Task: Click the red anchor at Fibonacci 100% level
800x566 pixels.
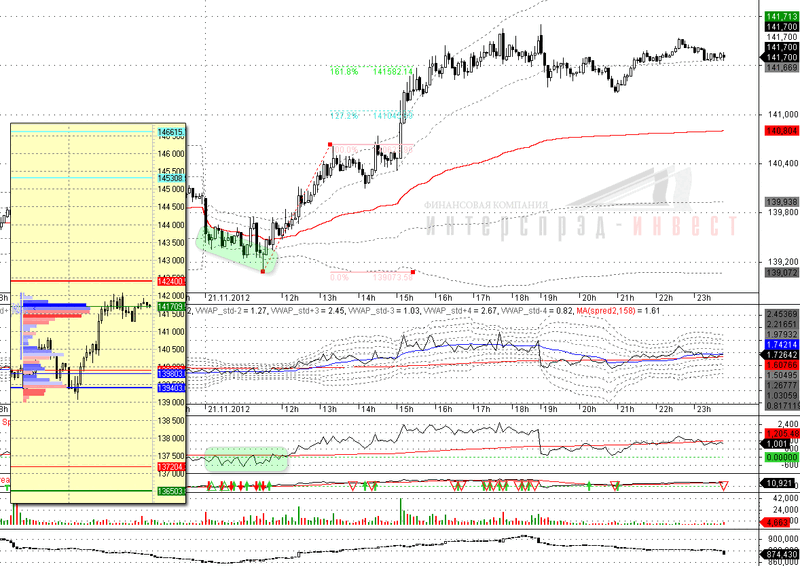Action: click(x=330, y=146)
